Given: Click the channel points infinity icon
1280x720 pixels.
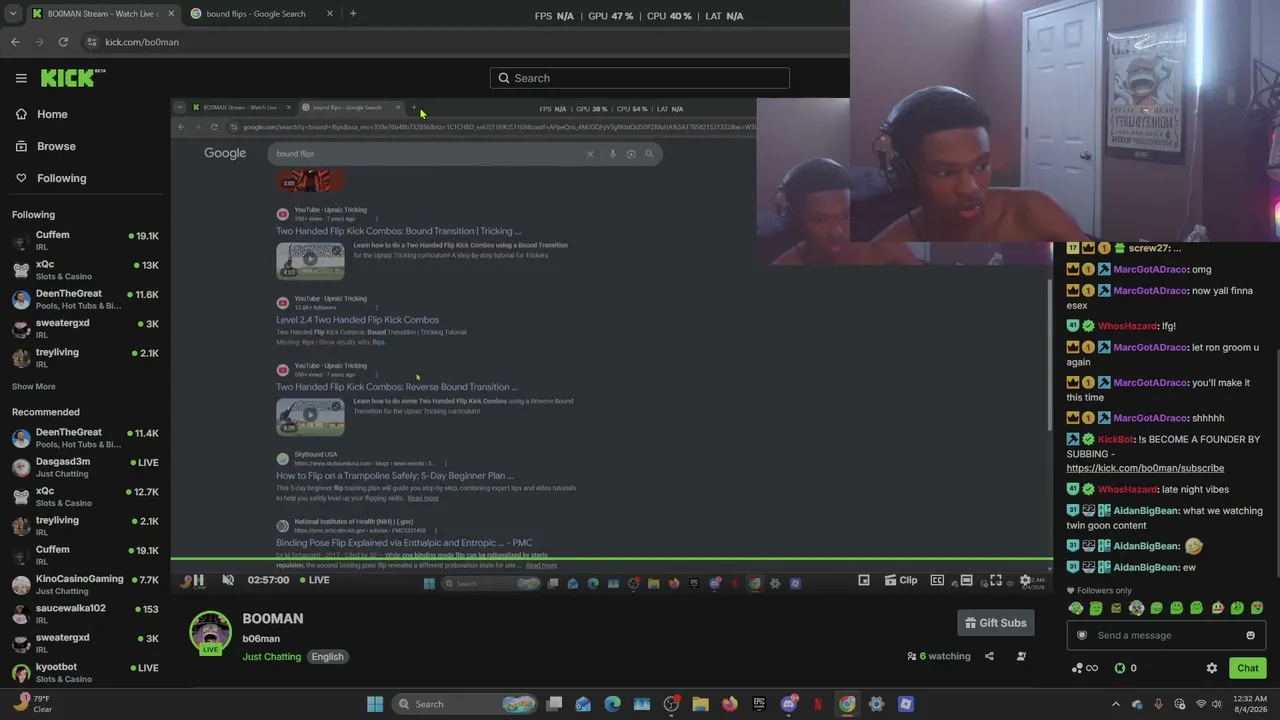Looking at the screenshot, I should (x=1085, y=668).
